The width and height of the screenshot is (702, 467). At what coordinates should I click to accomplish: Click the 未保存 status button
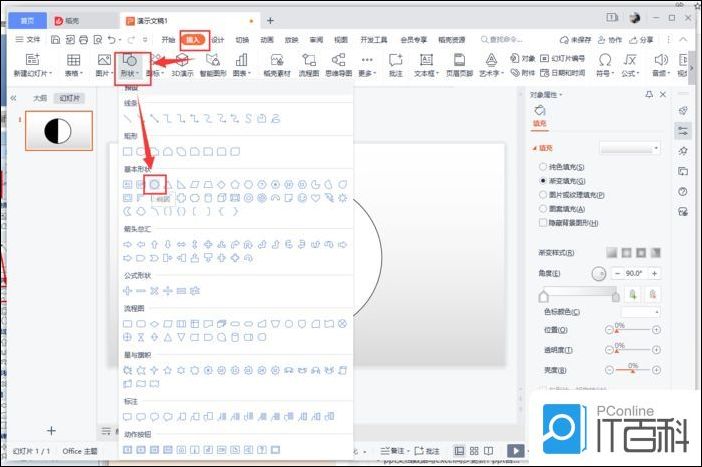pos(576,40)
